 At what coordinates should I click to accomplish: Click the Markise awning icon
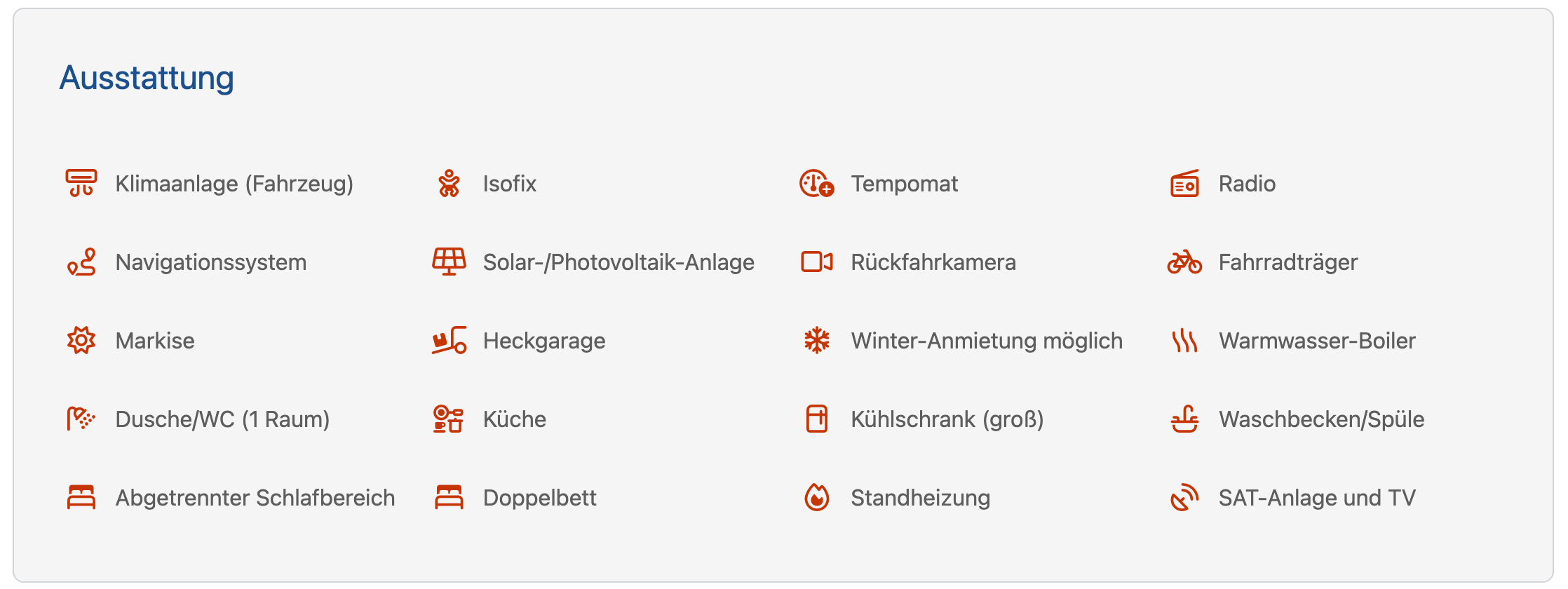(81, 341)
